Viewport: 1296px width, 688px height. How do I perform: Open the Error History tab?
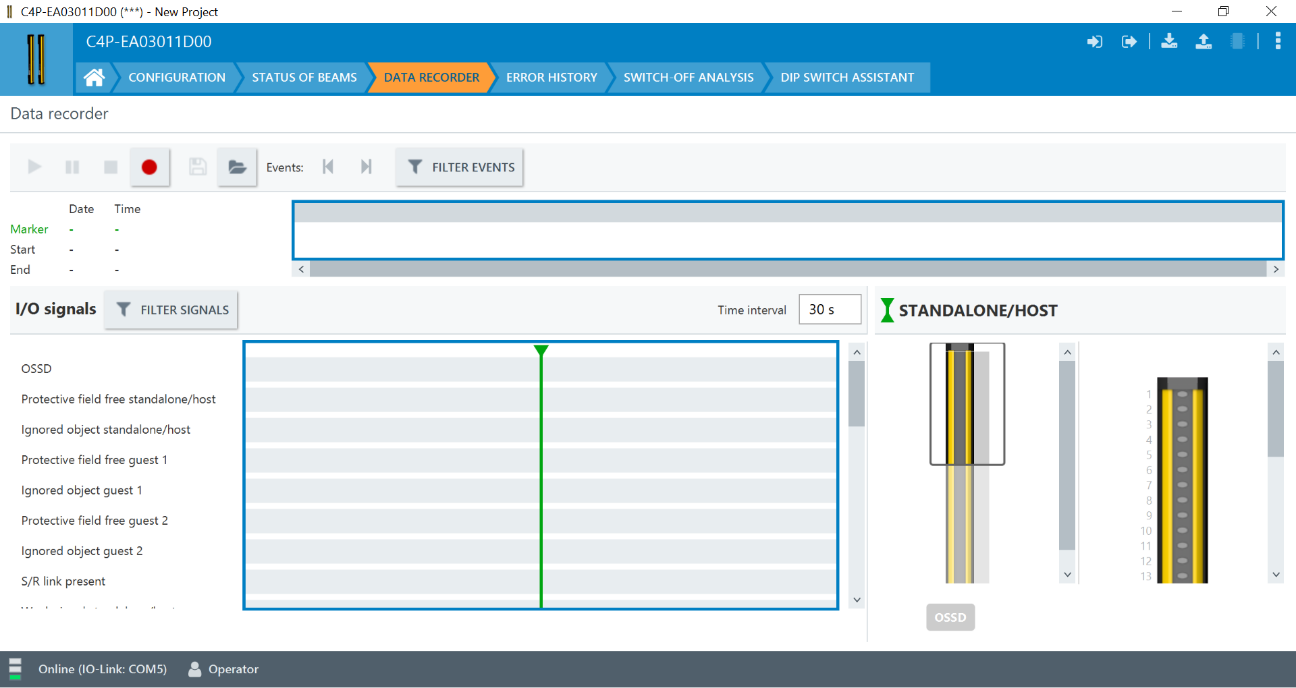pos(551,77)
